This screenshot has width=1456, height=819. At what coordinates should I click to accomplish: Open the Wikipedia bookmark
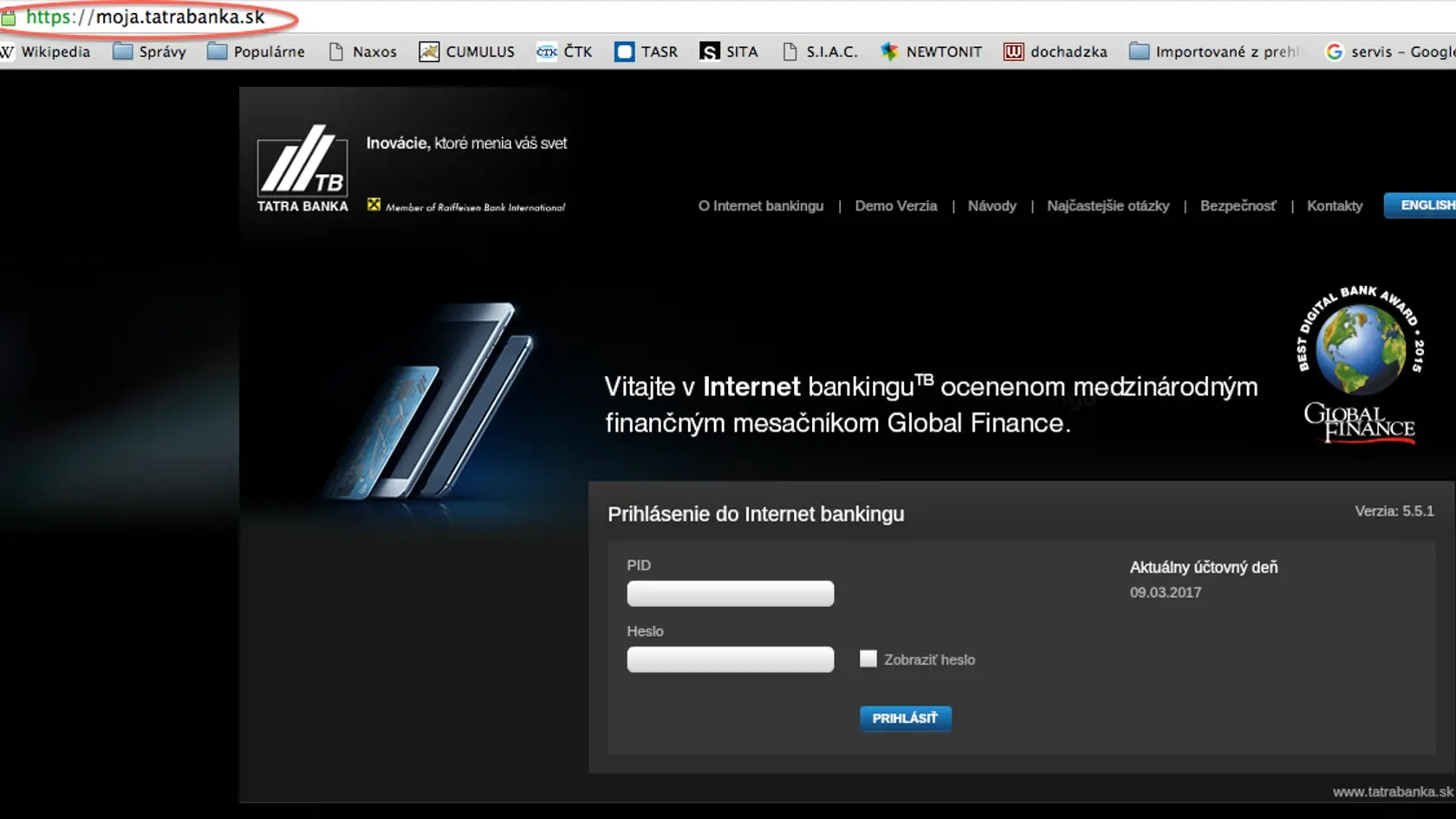46,52
